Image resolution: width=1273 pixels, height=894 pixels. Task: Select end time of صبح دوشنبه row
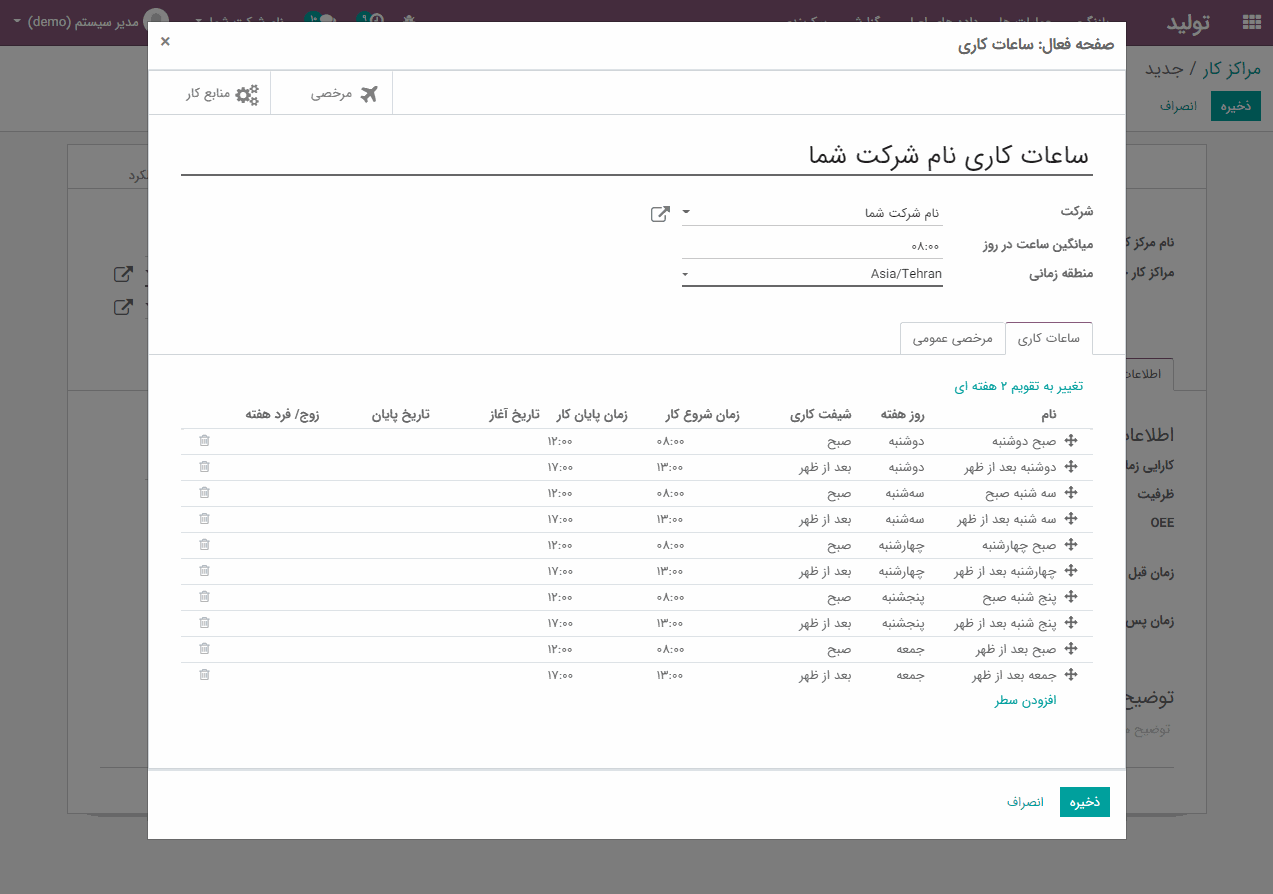(559, 441)
